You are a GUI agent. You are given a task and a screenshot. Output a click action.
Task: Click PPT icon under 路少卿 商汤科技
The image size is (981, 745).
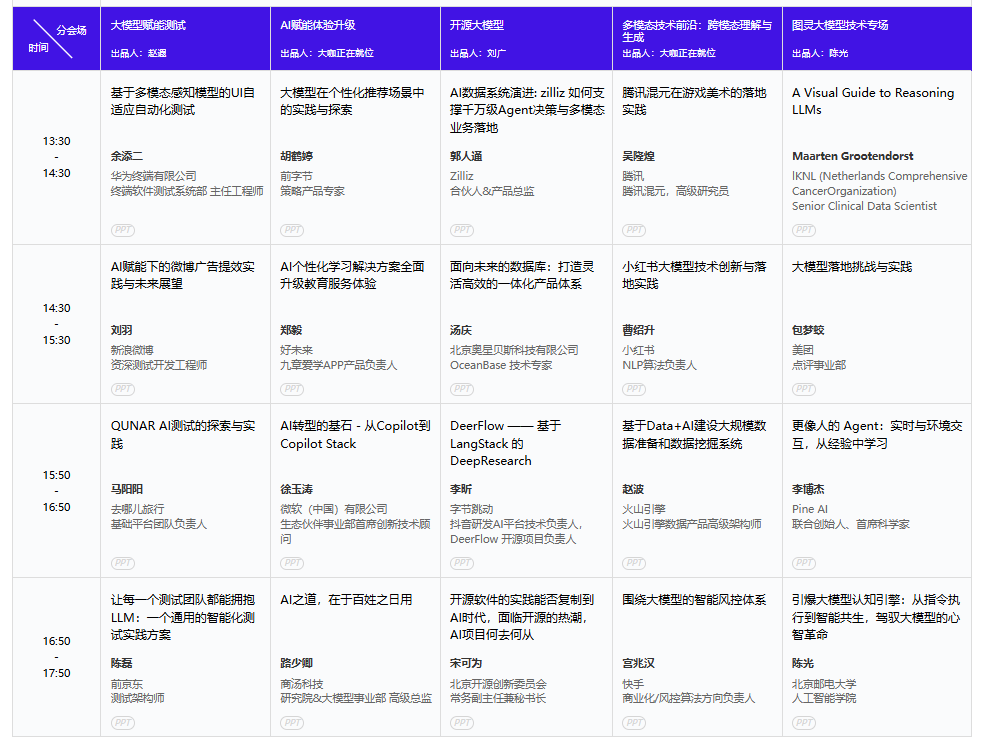292,723
